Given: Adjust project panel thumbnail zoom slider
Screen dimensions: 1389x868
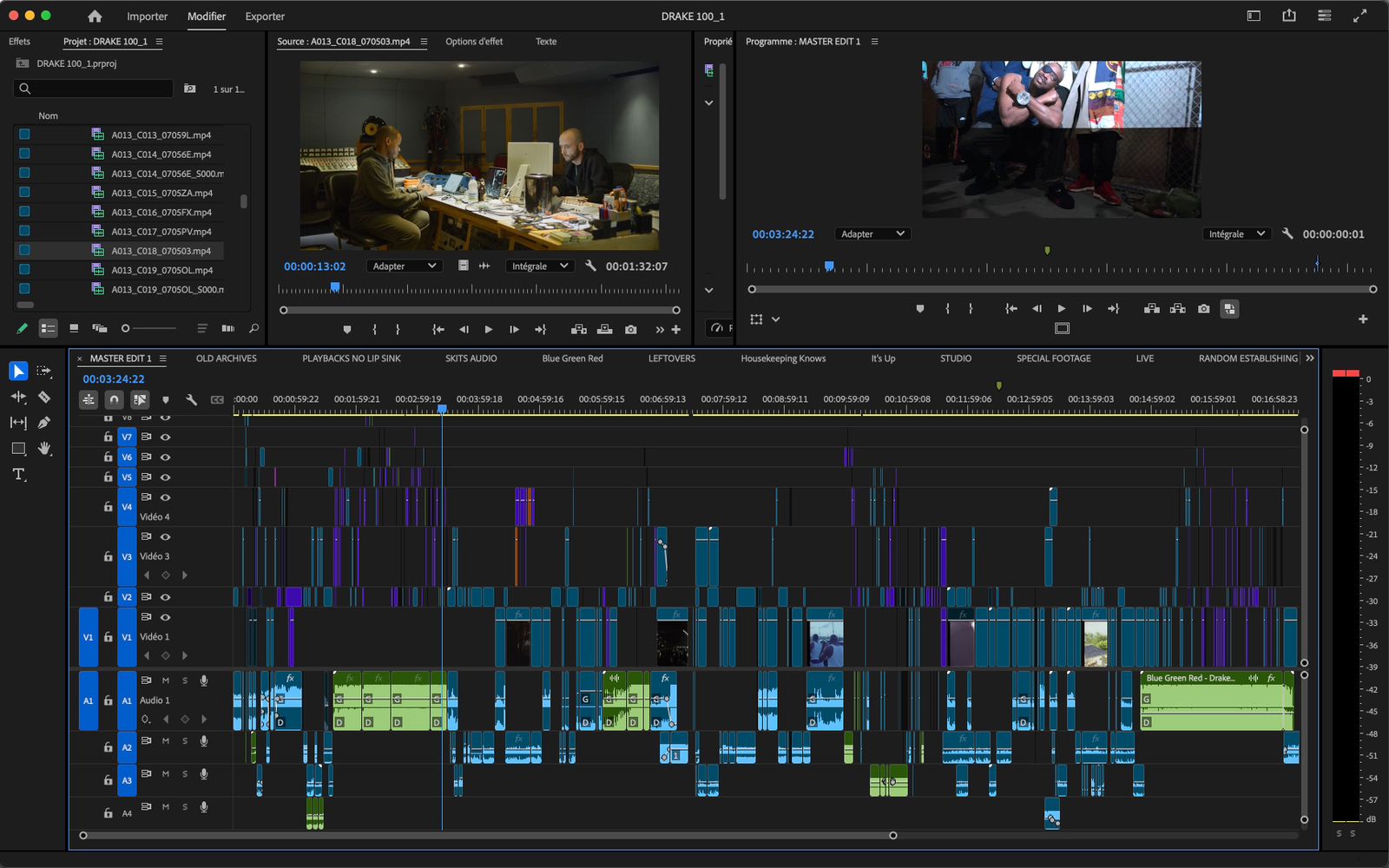Looking at the screenshot, I should pyautogui.click(x=148, y=329).
